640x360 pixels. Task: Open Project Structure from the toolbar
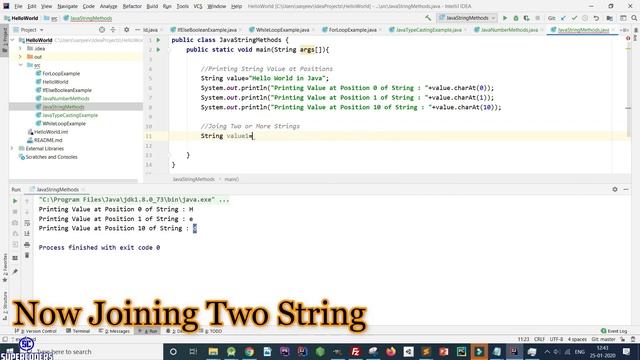tap(609, 18)
